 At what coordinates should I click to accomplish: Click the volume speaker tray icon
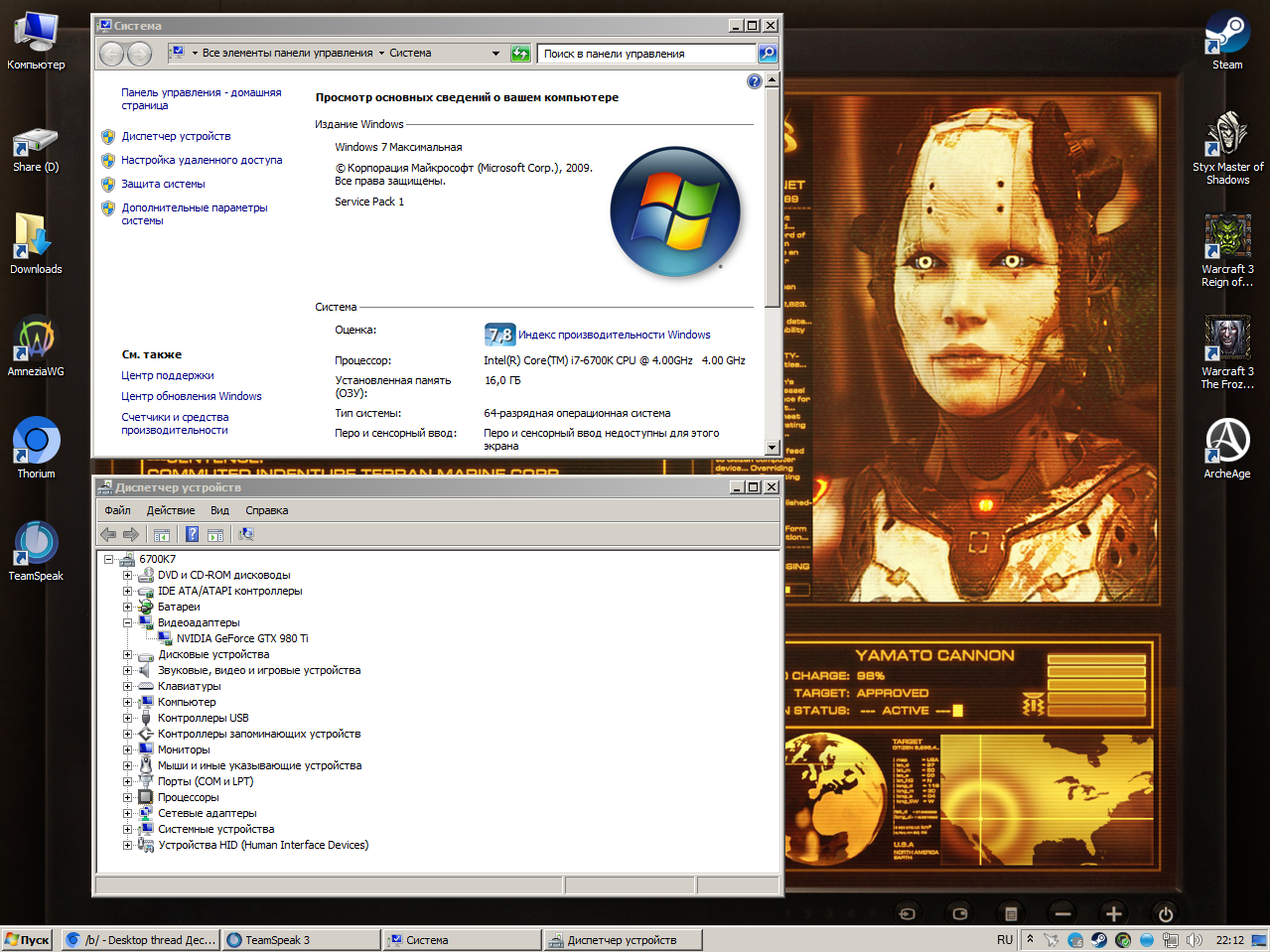tap(1195, 940)
